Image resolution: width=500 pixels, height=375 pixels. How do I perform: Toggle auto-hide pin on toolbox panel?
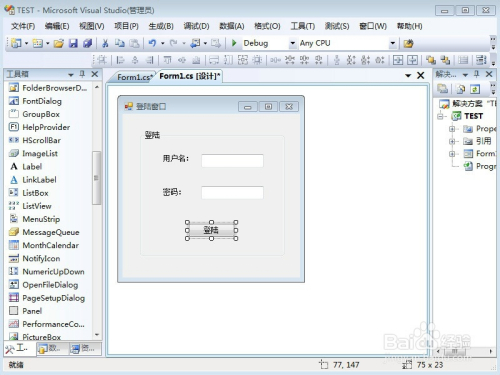tap(82, 74)
